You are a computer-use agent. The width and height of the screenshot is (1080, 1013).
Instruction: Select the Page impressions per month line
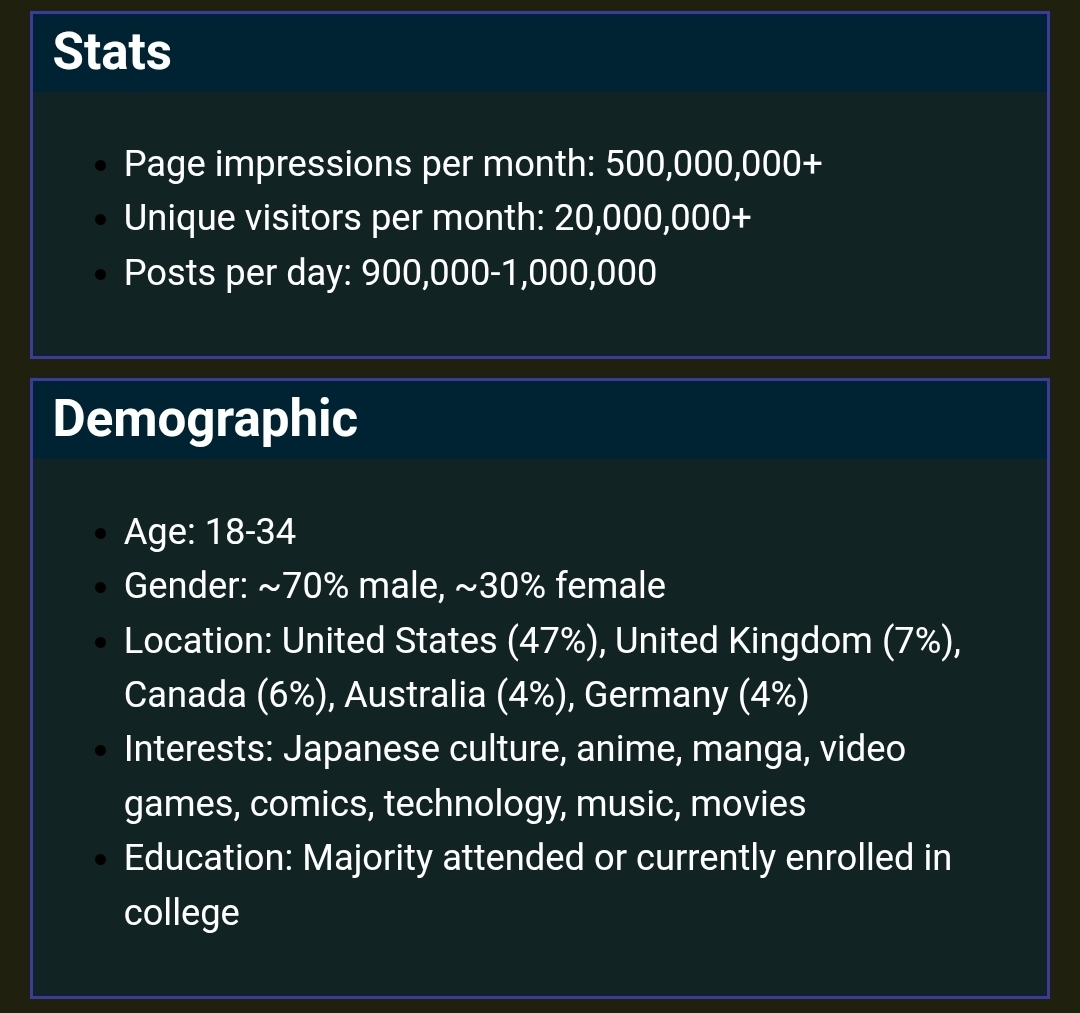473,164
